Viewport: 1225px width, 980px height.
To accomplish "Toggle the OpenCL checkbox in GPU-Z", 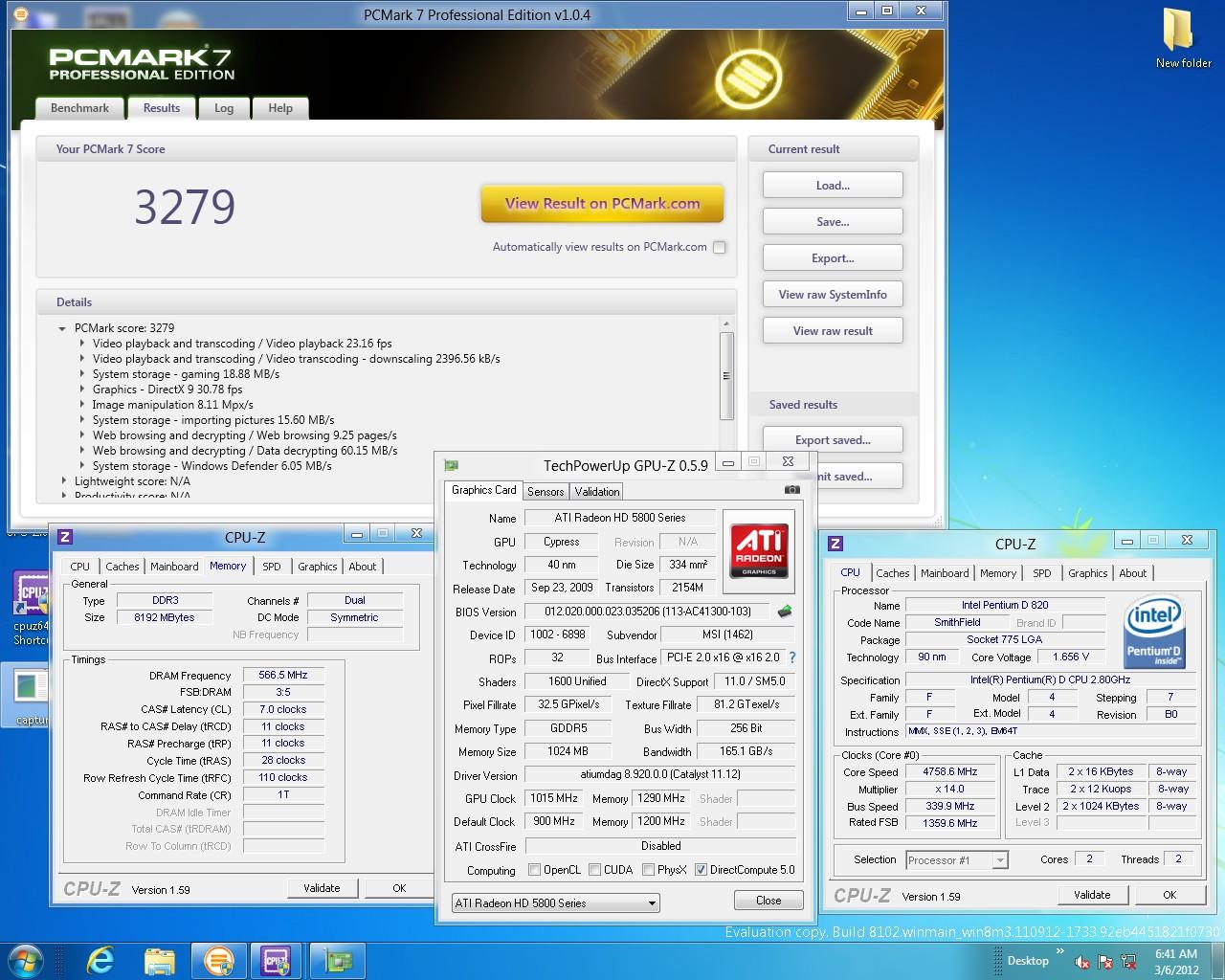I will point(535,870).
